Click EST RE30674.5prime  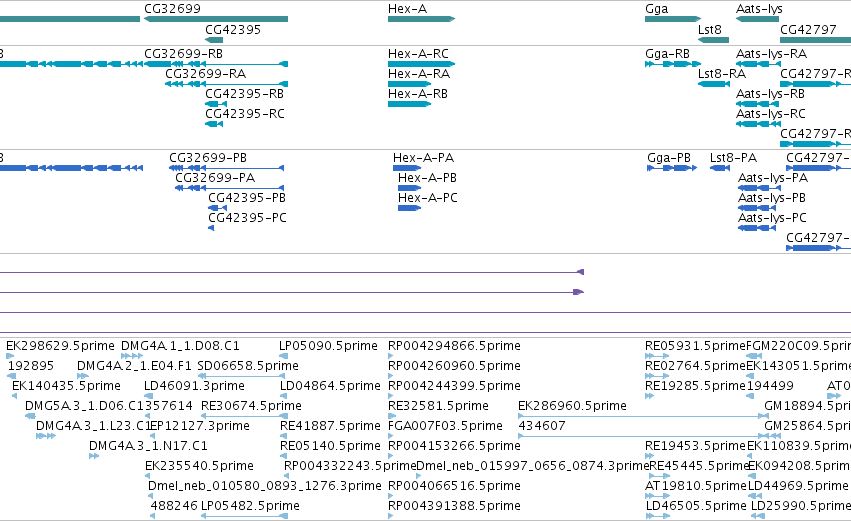coord(251,406)
